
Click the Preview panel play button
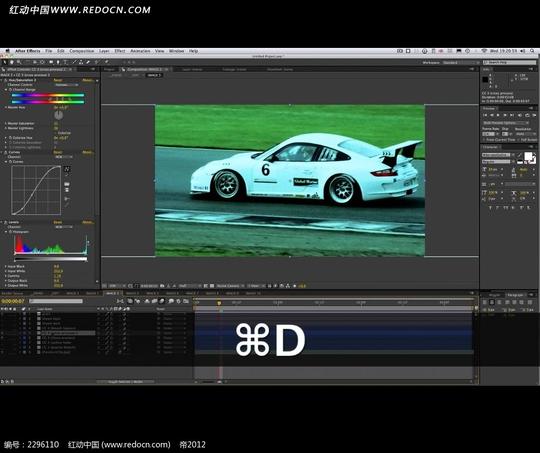(x=498, y=115)
